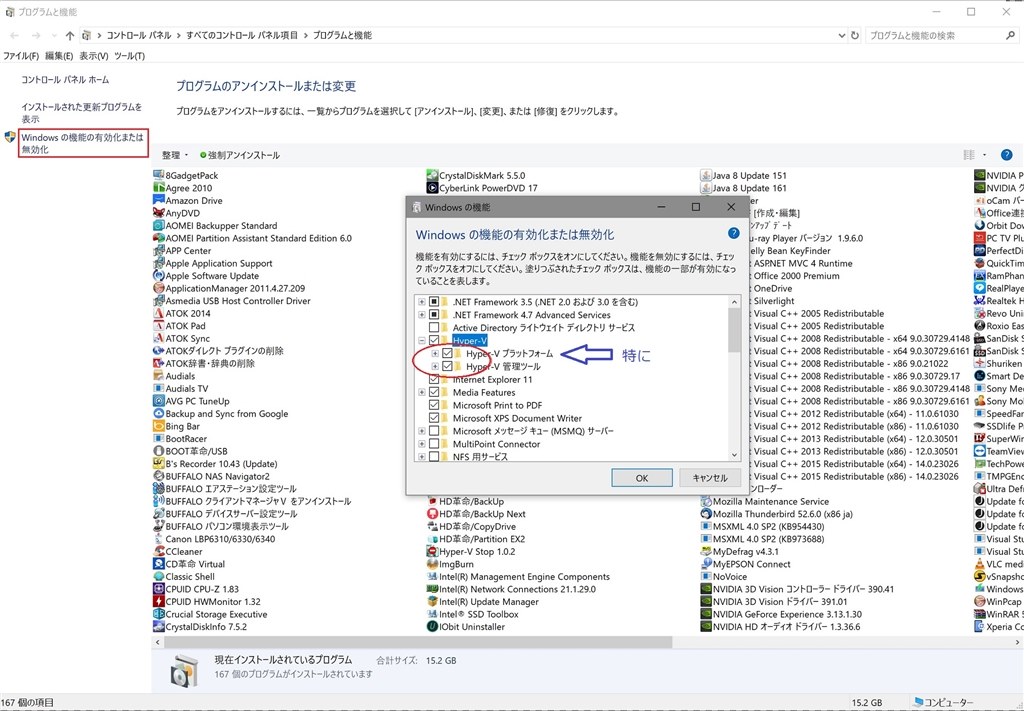
Task: Click the Amazon Drive icon
Action: tap(158, 200)
